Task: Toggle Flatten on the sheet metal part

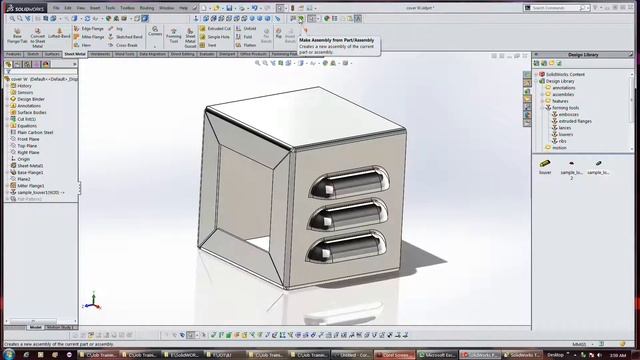Action: point(246,45)
